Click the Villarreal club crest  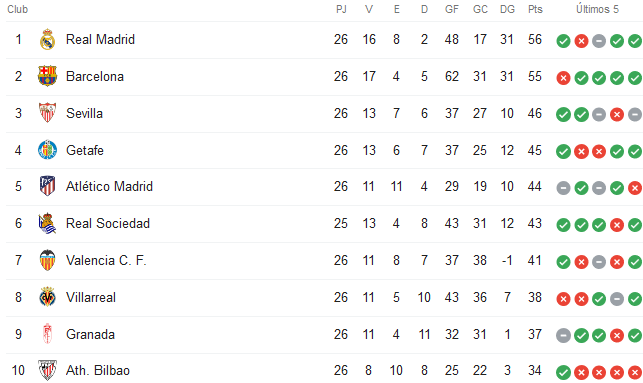47,297
